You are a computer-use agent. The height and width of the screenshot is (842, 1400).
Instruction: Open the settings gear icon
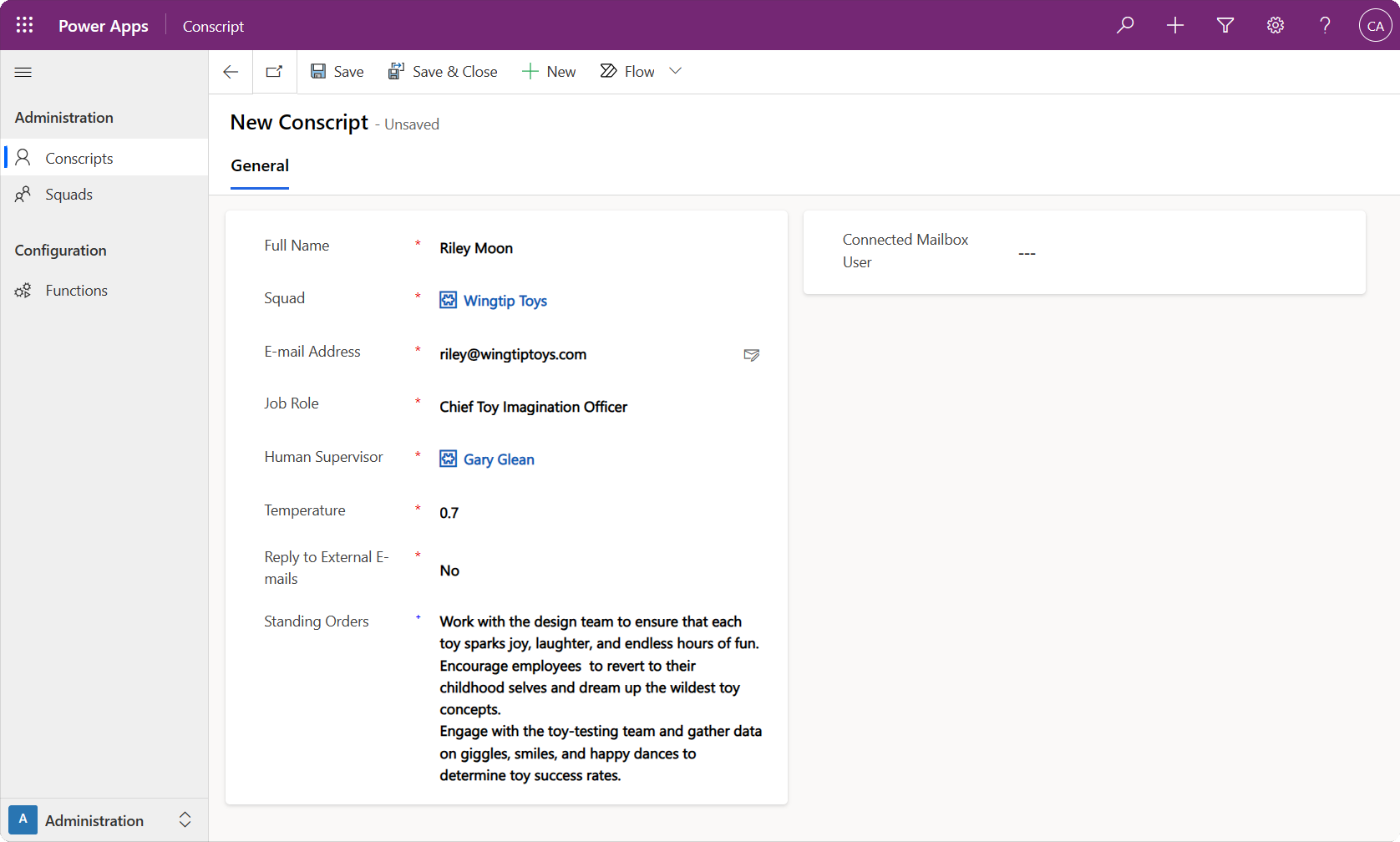1276,25
